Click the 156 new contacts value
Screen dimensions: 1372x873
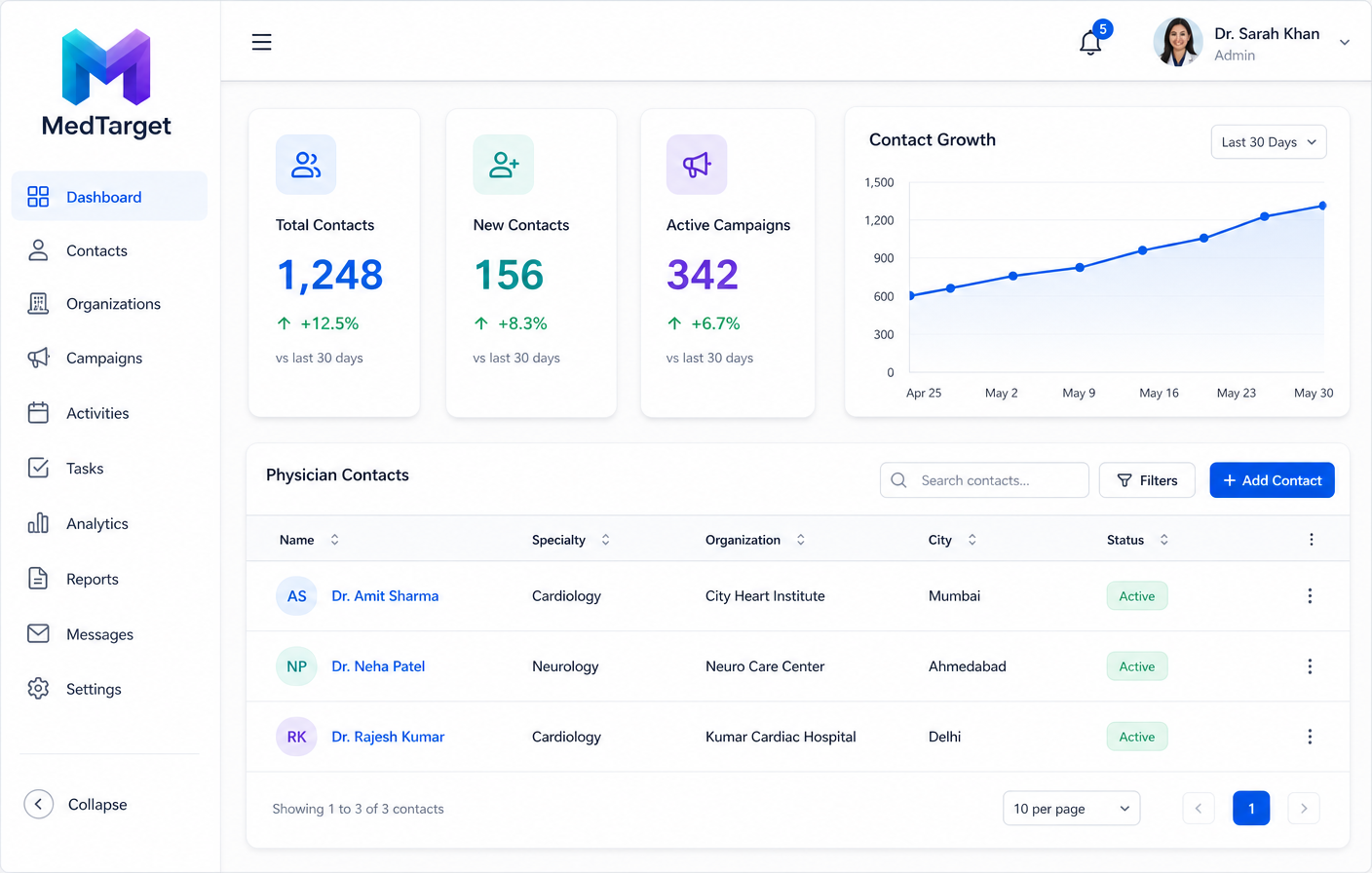point(508,275)
